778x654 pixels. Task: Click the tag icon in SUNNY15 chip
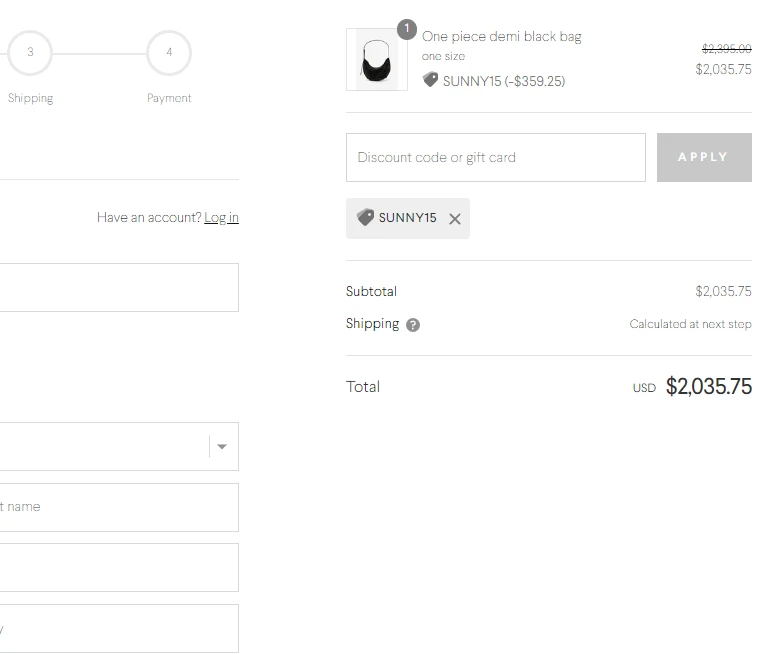click(x=366, y=217)
